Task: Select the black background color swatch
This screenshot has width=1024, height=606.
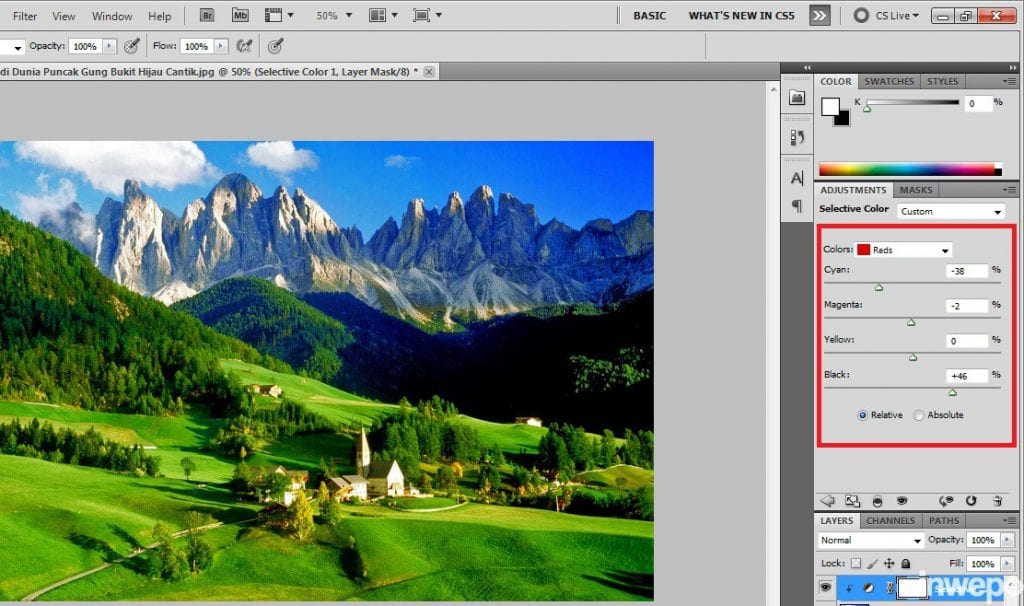Action: click(843, 120)
